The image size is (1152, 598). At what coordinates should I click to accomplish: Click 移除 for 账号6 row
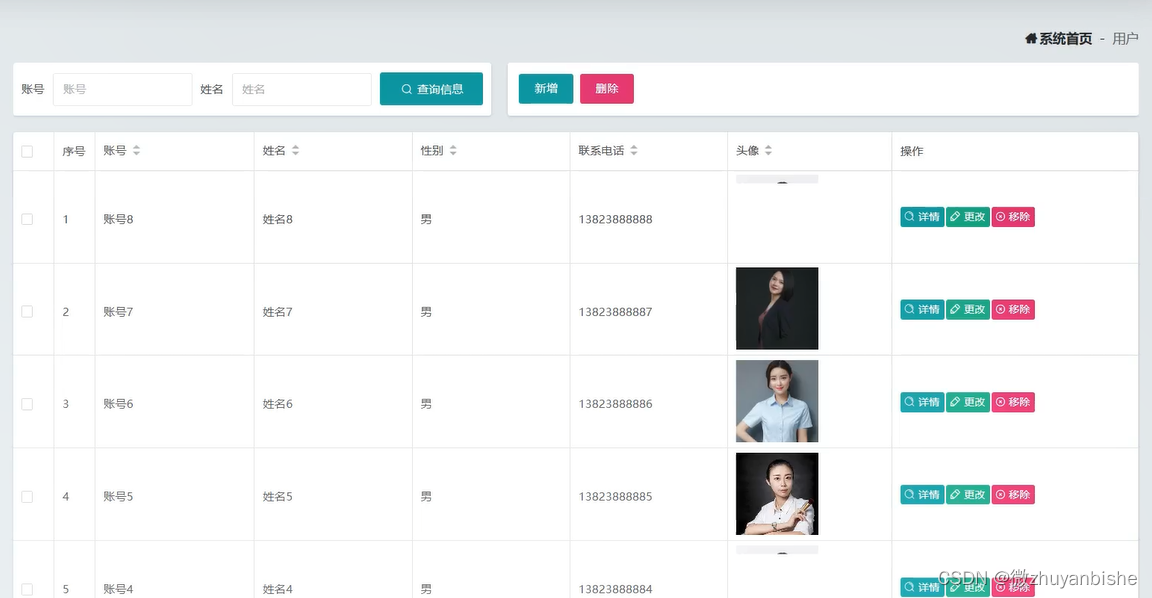[x=1013, y=402]
